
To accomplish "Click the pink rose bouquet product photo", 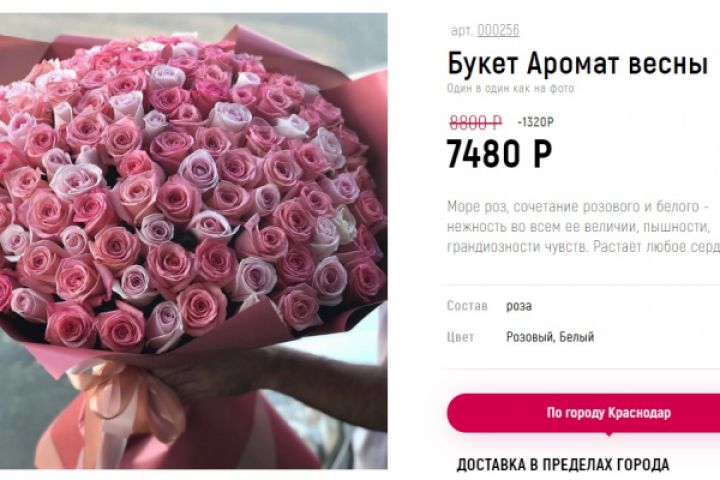I will 193,241.
